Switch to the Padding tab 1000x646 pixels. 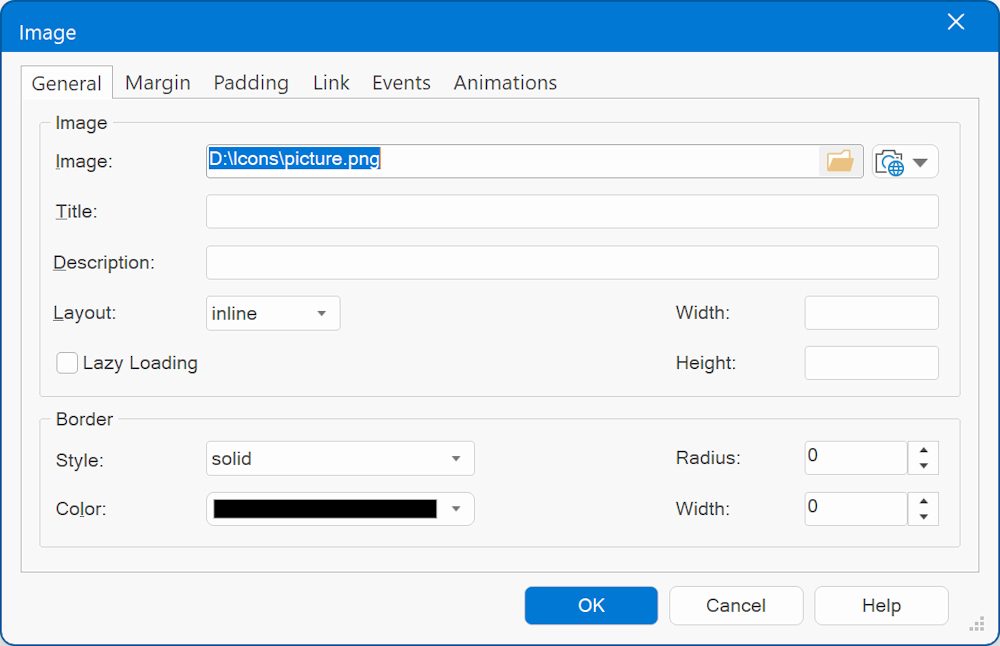(x=251, y=83)
